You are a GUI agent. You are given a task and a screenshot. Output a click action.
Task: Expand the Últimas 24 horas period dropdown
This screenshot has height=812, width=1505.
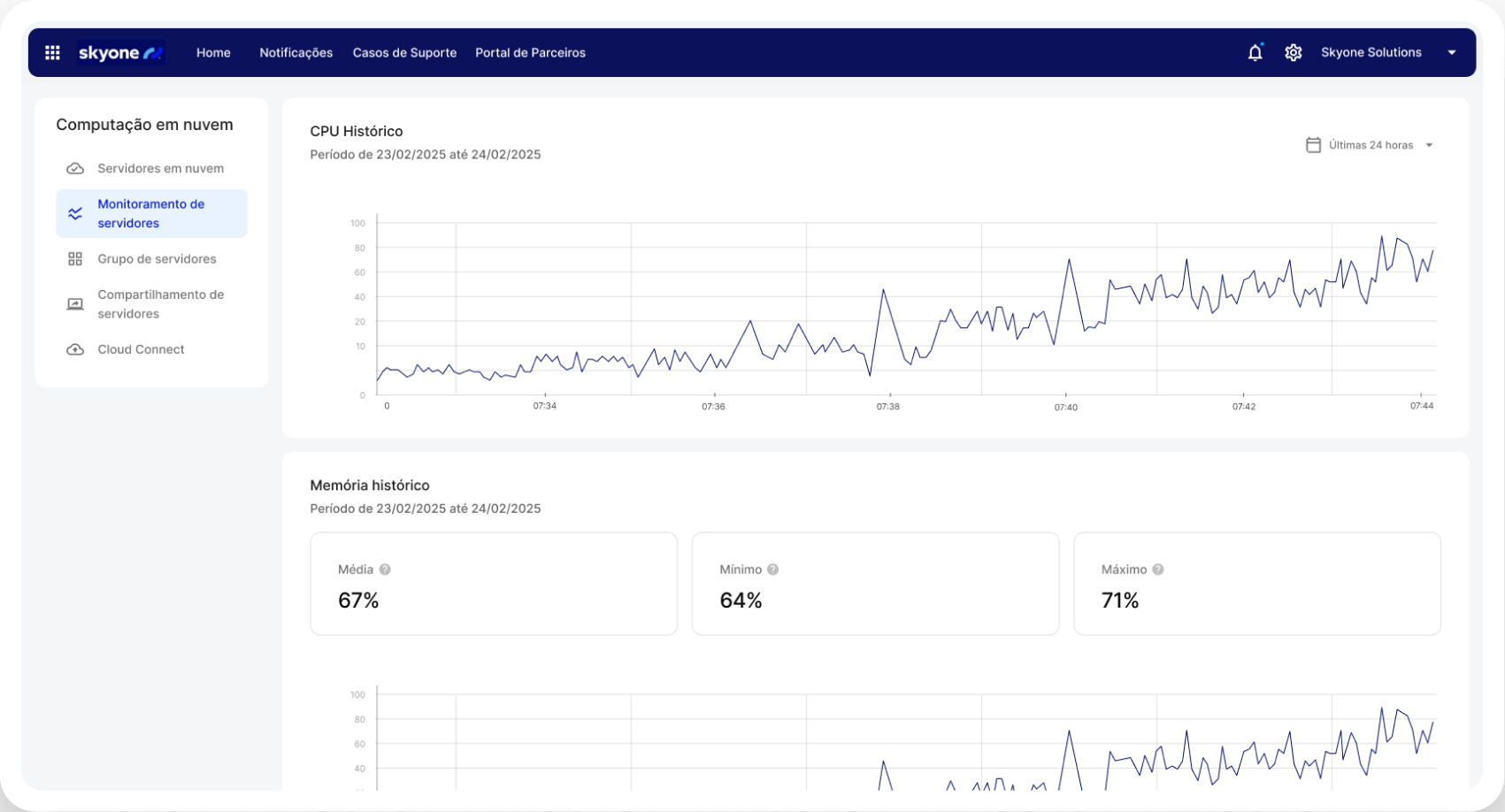pos(1429,145)
